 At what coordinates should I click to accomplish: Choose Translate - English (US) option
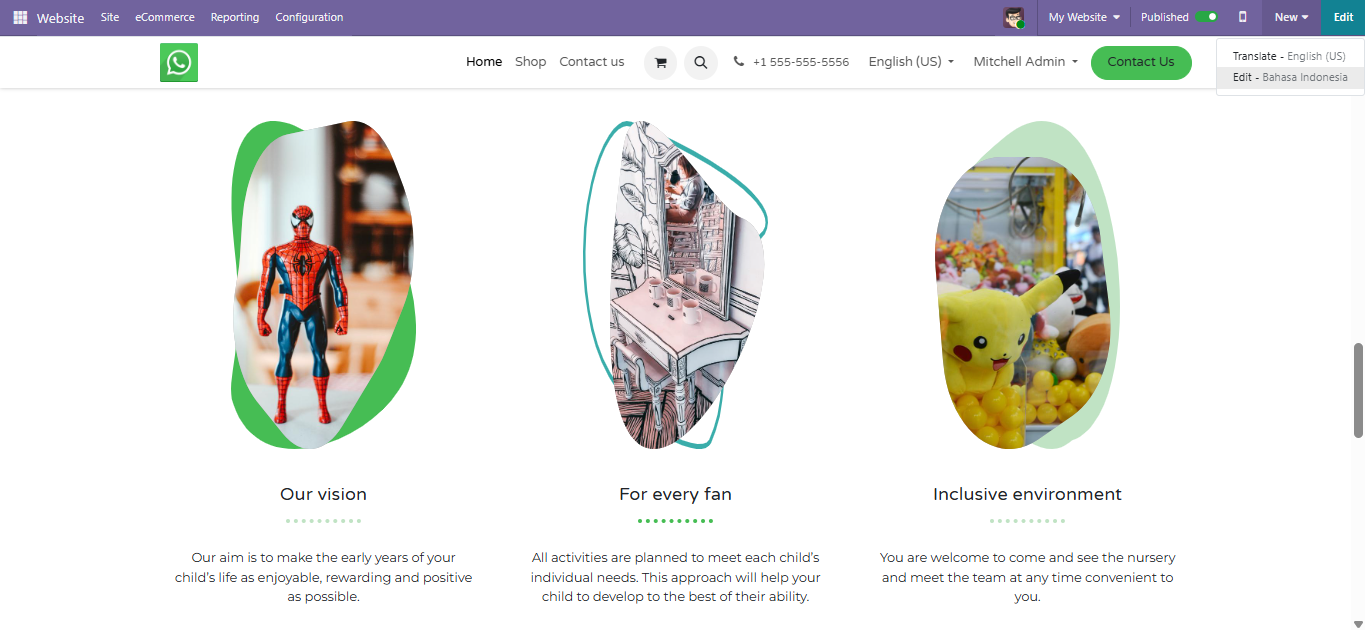pos(1290,57)
